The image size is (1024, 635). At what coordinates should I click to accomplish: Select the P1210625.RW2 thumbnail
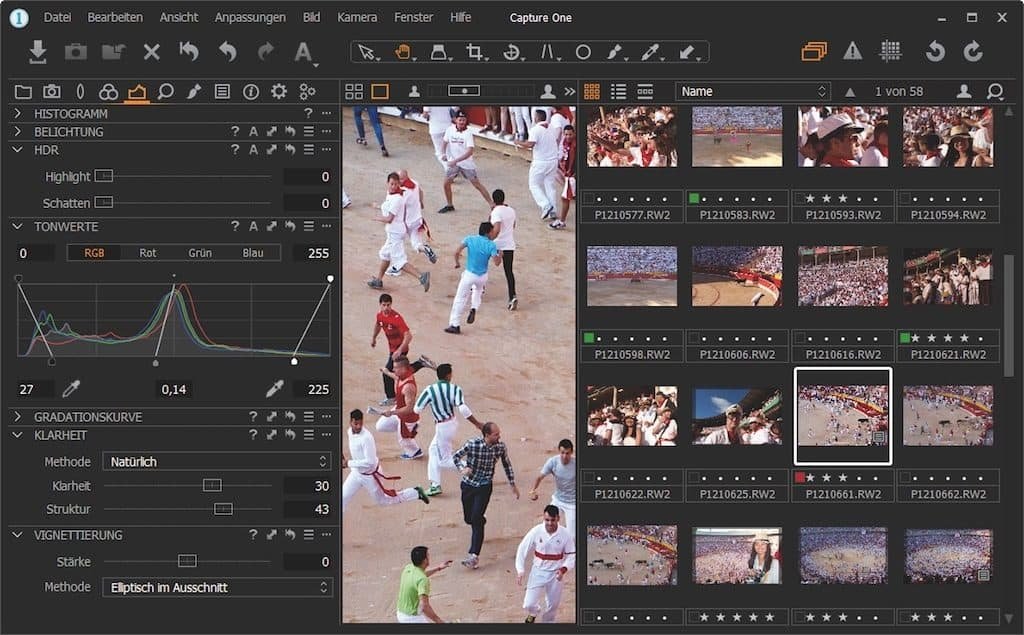coord(737,416)
